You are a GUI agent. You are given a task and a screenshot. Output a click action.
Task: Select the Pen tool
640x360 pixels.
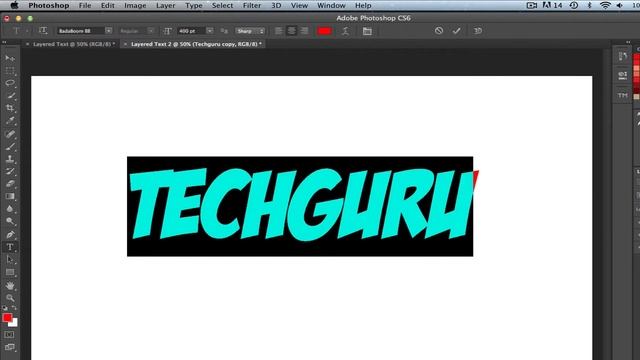point(10,235)
